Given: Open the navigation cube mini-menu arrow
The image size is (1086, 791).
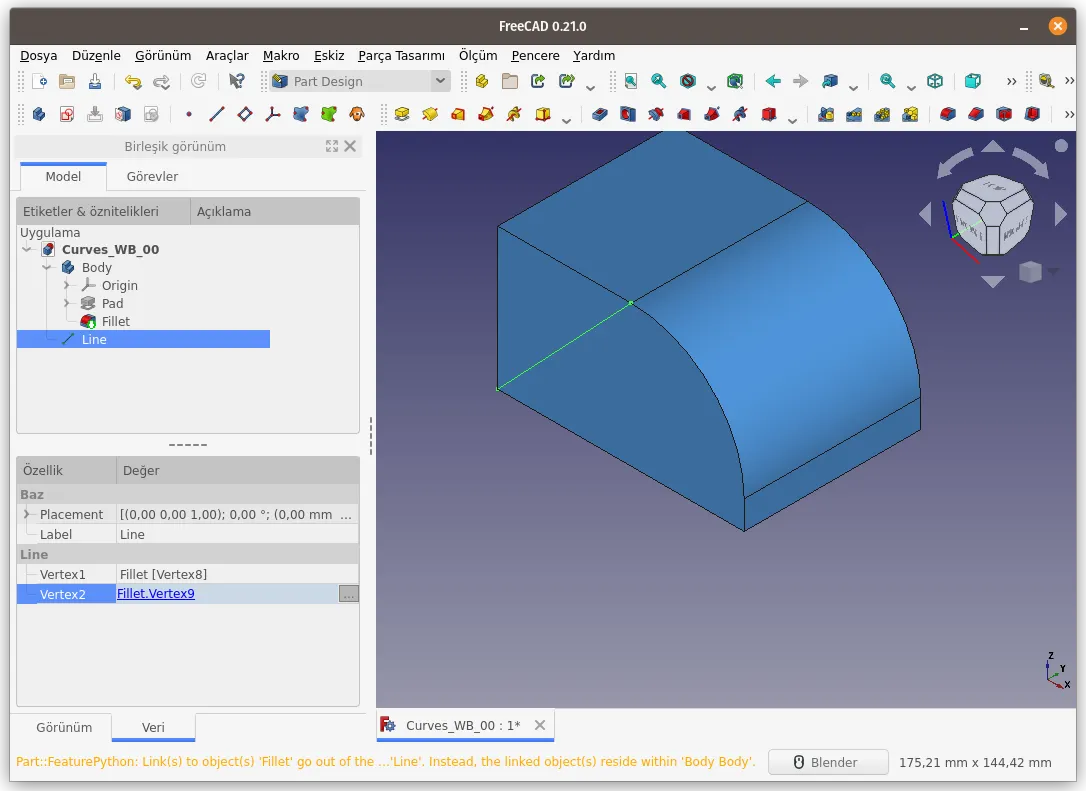Looking at the screenshot, I should pos(1053,272).
